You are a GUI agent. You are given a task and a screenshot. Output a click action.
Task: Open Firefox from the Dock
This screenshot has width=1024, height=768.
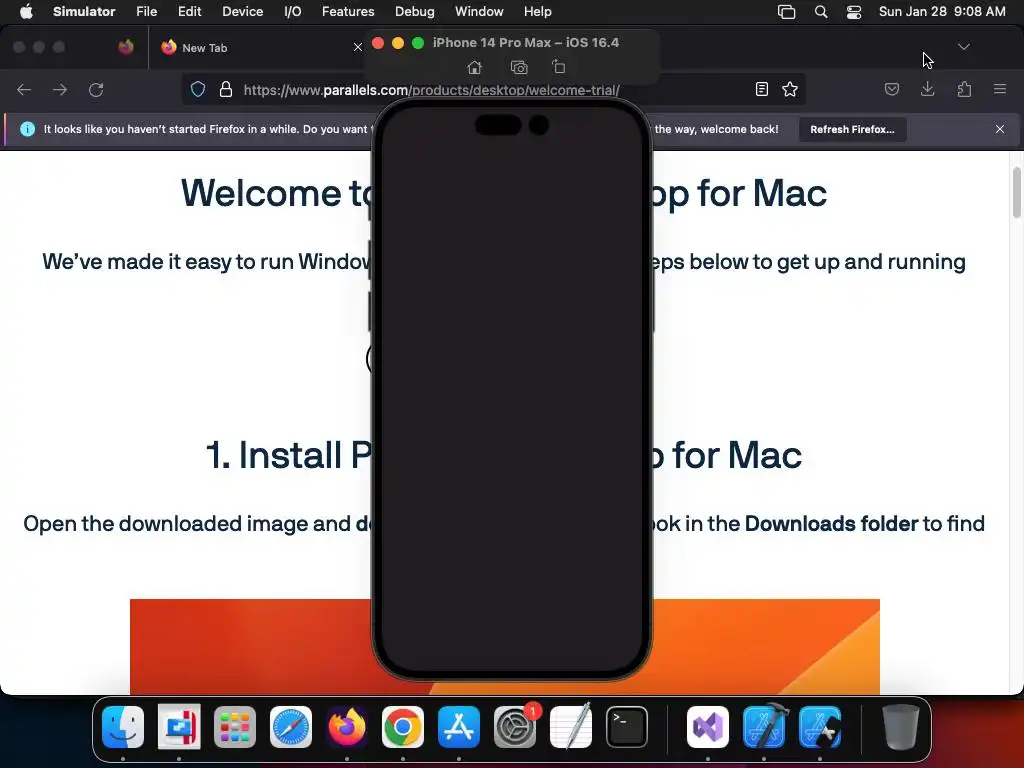pyautogui.click(x=347, y=727)
